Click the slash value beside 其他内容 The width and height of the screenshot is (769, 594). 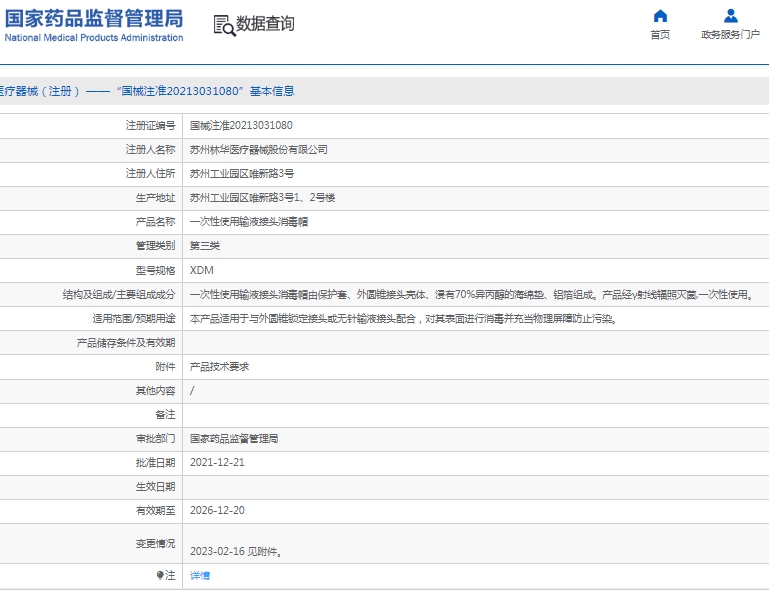192,390
